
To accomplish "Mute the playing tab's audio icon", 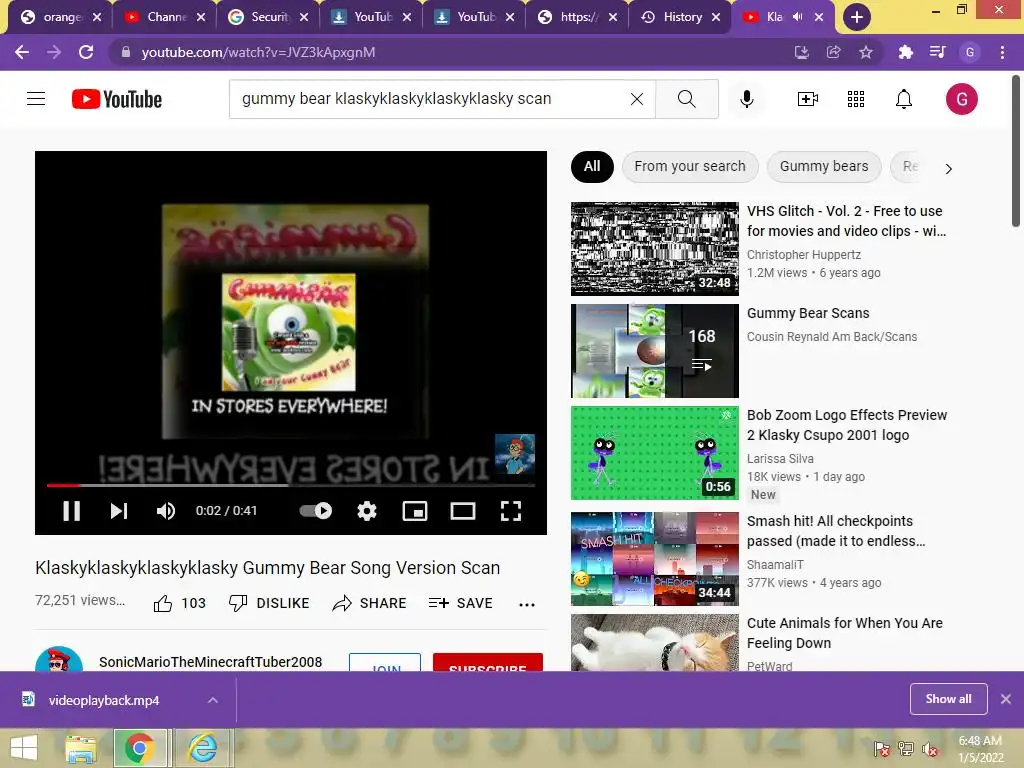I will (797, 17).
